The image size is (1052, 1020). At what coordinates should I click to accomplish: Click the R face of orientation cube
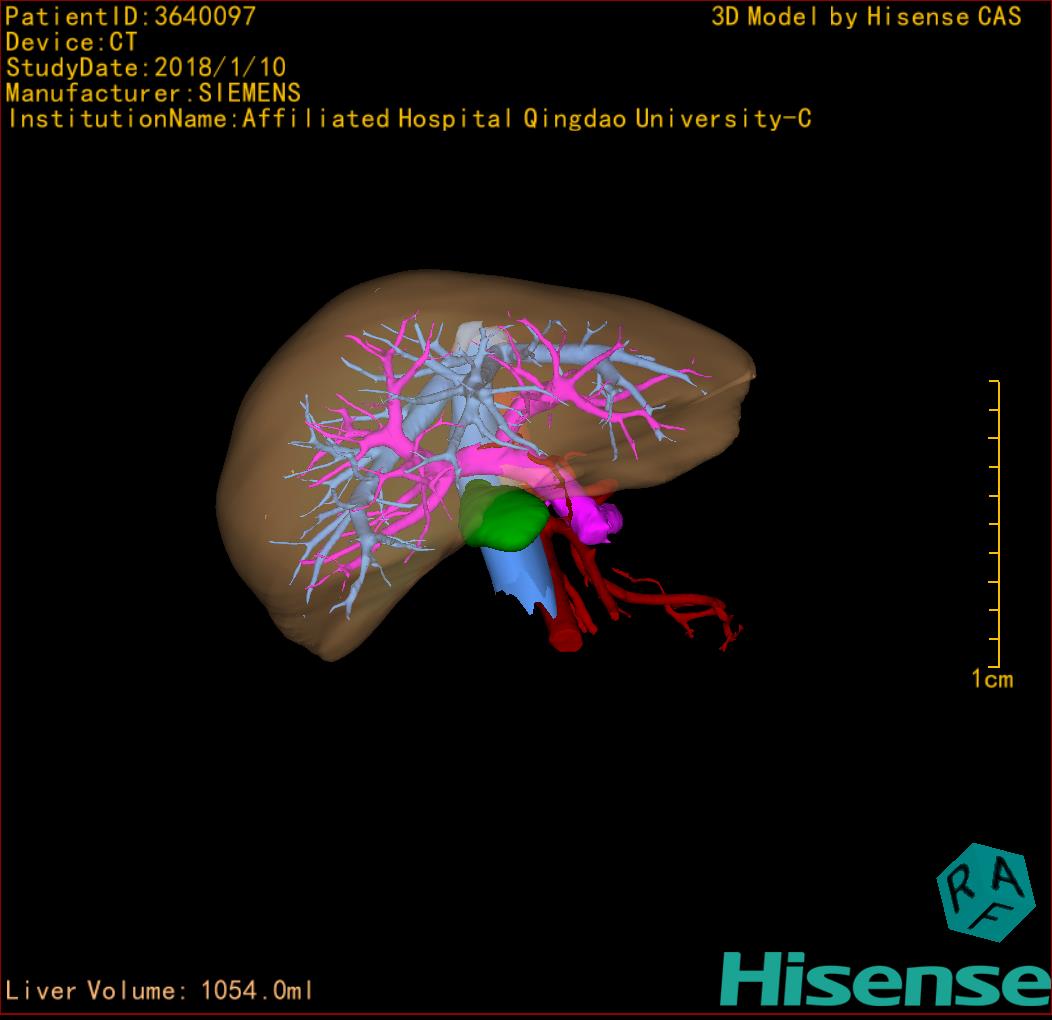click(x=961, y=884)
